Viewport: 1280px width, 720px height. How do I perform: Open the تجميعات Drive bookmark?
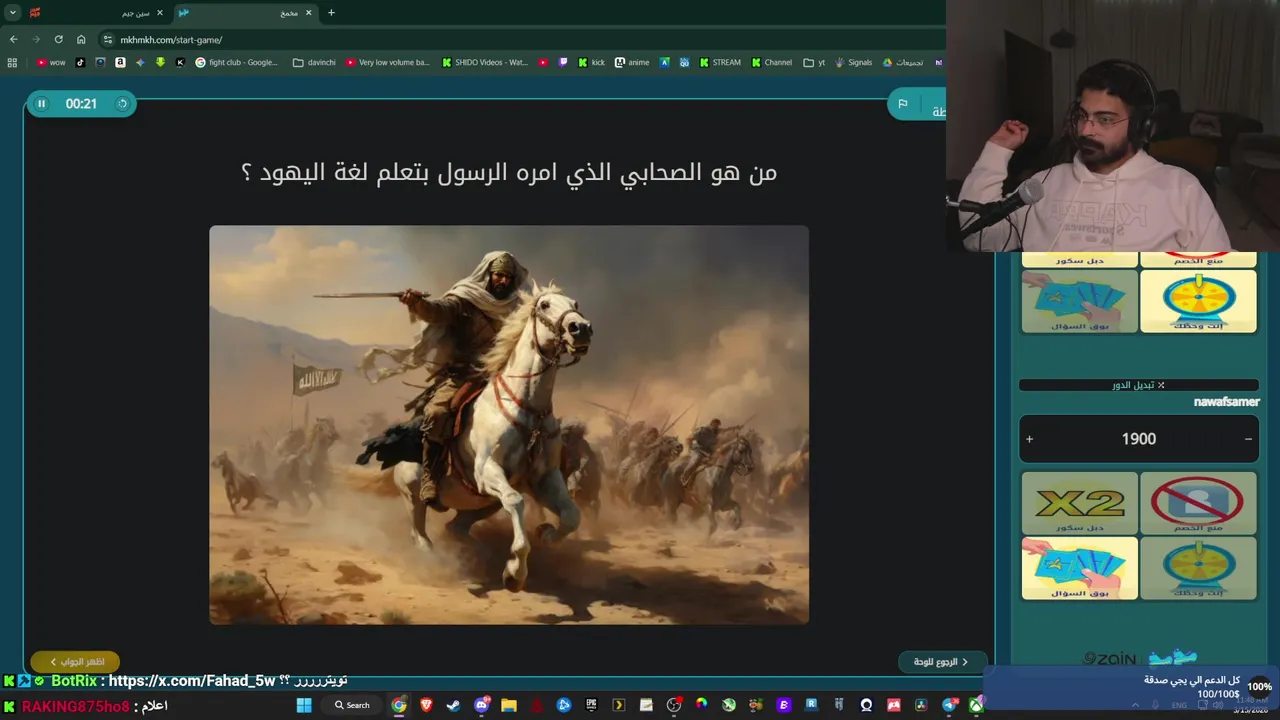[903, 62]
